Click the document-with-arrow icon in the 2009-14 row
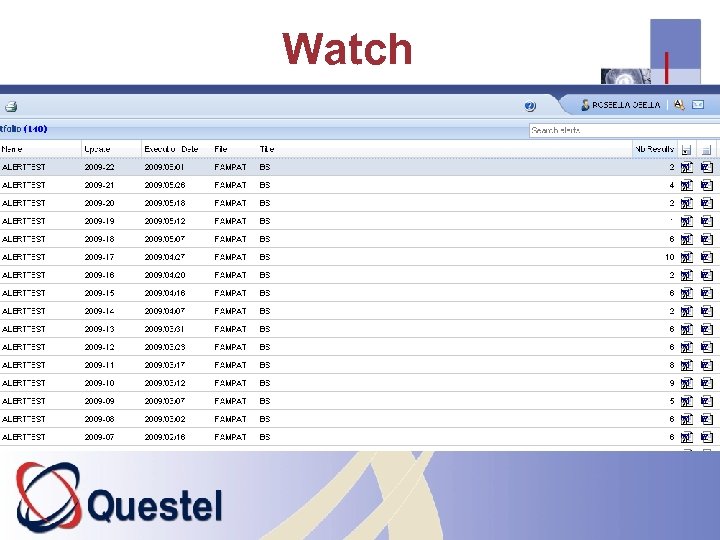The height and width of the screenshot is (540, 720). point(686,311)
